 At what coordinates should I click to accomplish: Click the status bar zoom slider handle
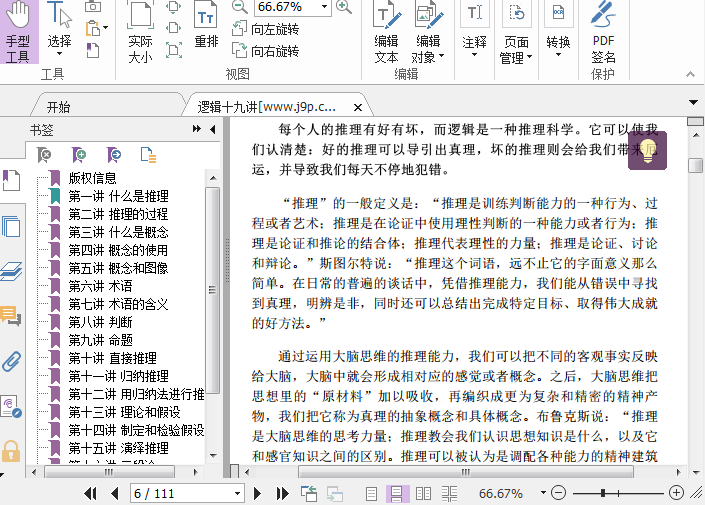click(603, 493)
